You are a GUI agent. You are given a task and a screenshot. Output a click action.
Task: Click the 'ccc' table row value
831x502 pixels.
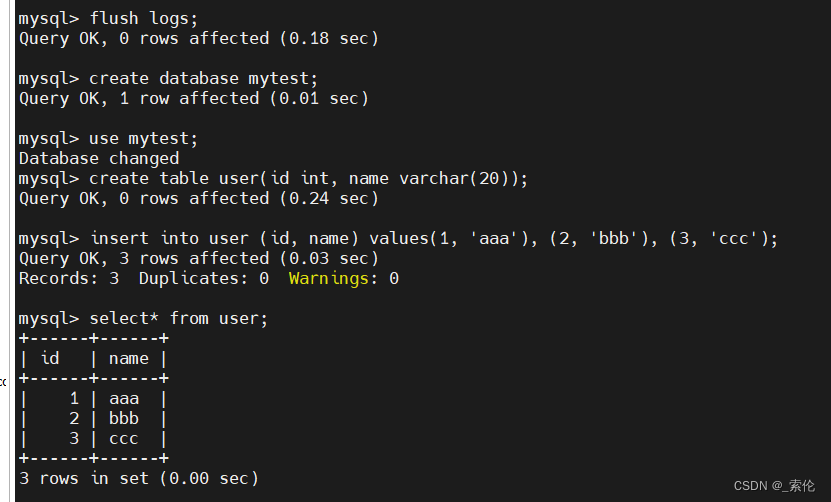[x=124, y=438]
